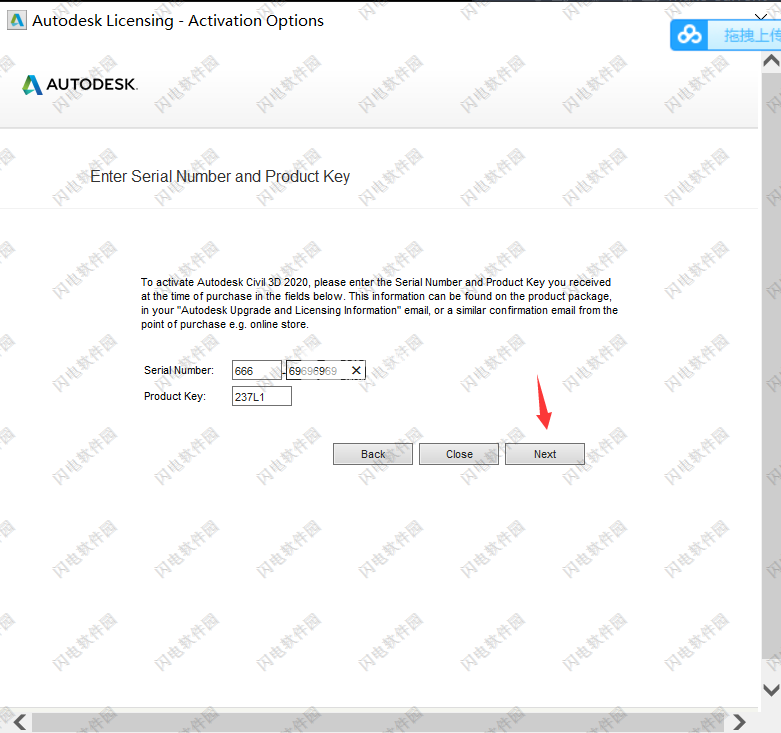The image size is (781, 733).
Task: Focus the serial number prefix field 666
Action: [257, 370]
